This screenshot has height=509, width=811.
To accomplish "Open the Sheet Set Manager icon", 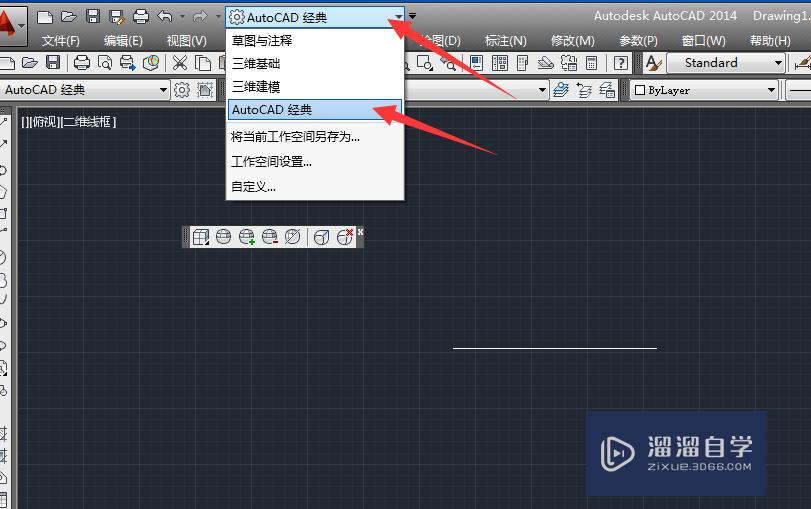I will [x=545, y=63].
